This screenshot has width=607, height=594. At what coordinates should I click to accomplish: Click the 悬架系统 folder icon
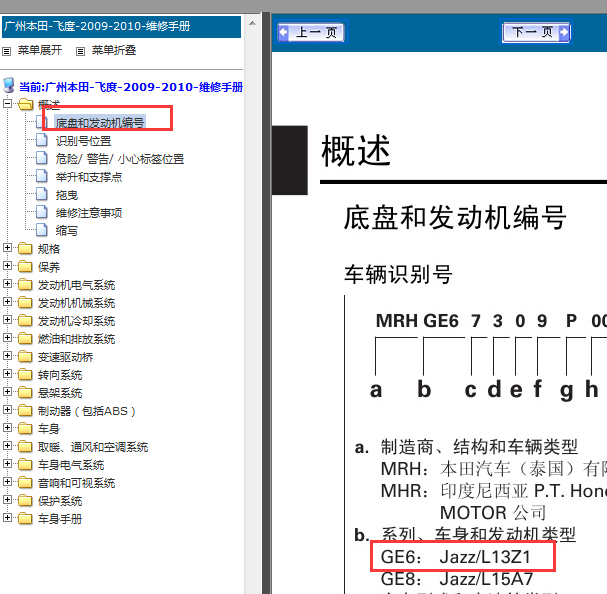(x=26, y=392)
